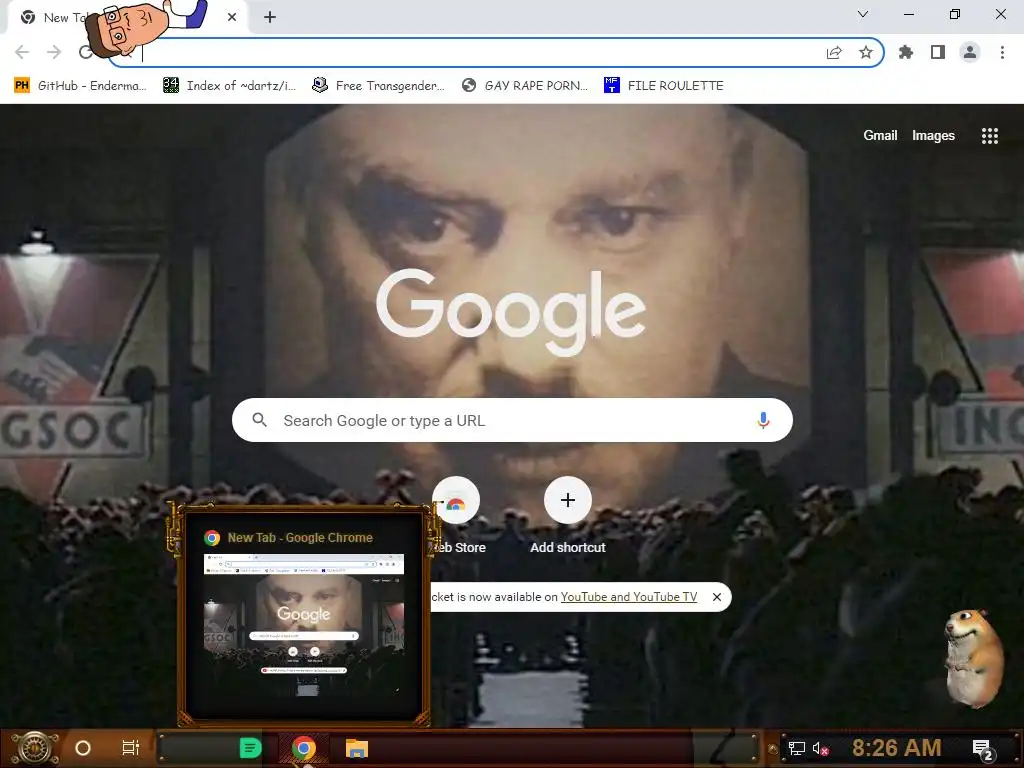Click the Add shortcut plus button
Screen dimensions: 1024x768
(568, 500)
